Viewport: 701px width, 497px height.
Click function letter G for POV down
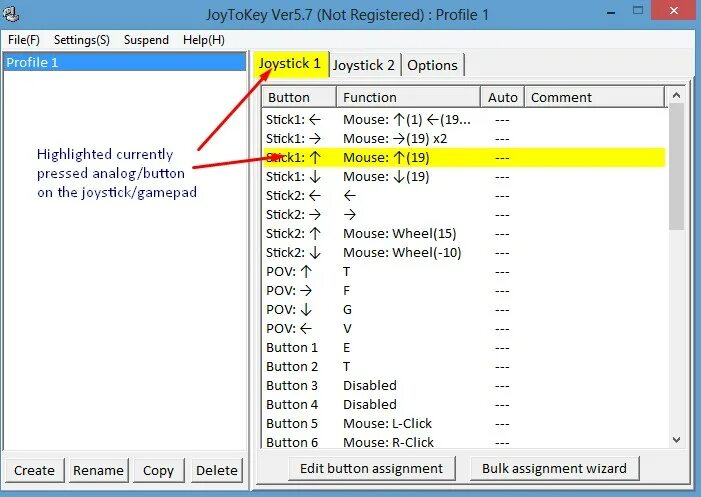coord(347,310)
